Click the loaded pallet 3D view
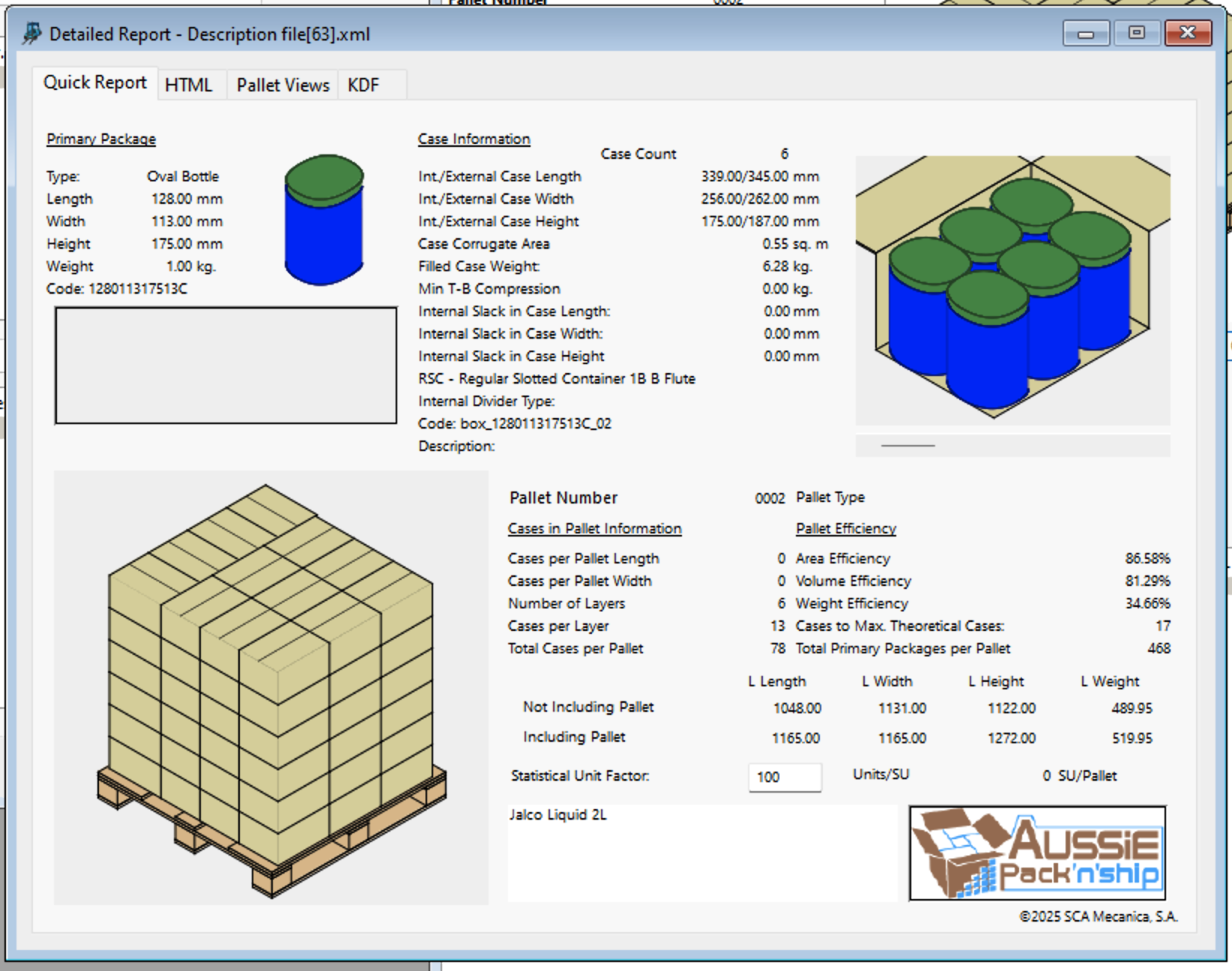Image resolution: width=1232 pixels, height=971 pixels. coord(271,687)
